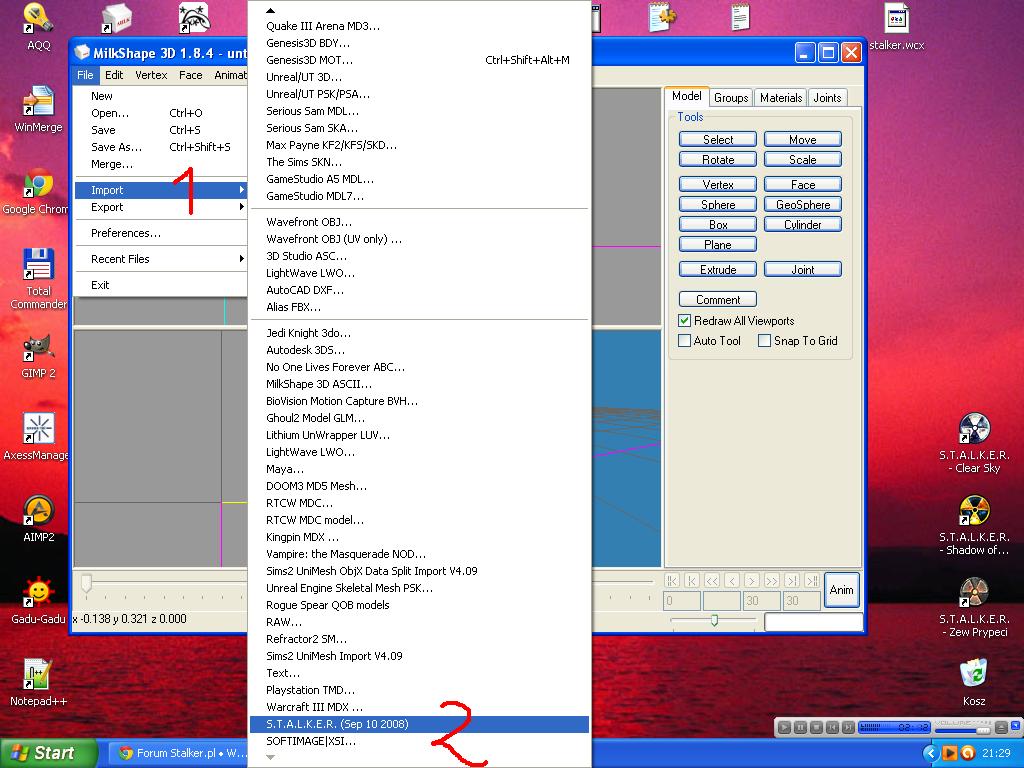Choose Autodesk 3DS… from the import list
The image size is (1024, 768).
[x=419, y=350]
